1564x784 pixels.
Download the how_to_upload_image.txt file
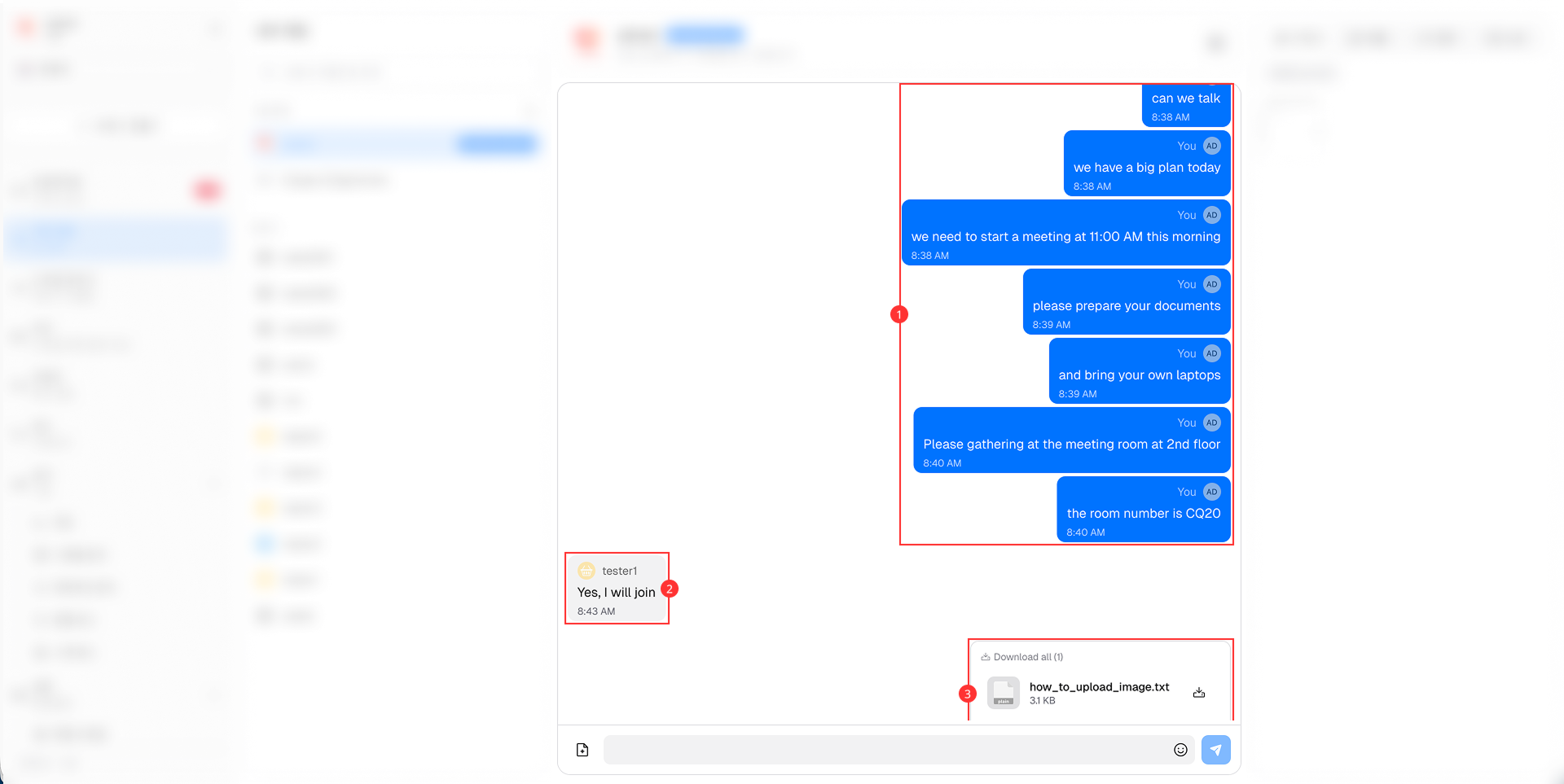pos(1199,693)
